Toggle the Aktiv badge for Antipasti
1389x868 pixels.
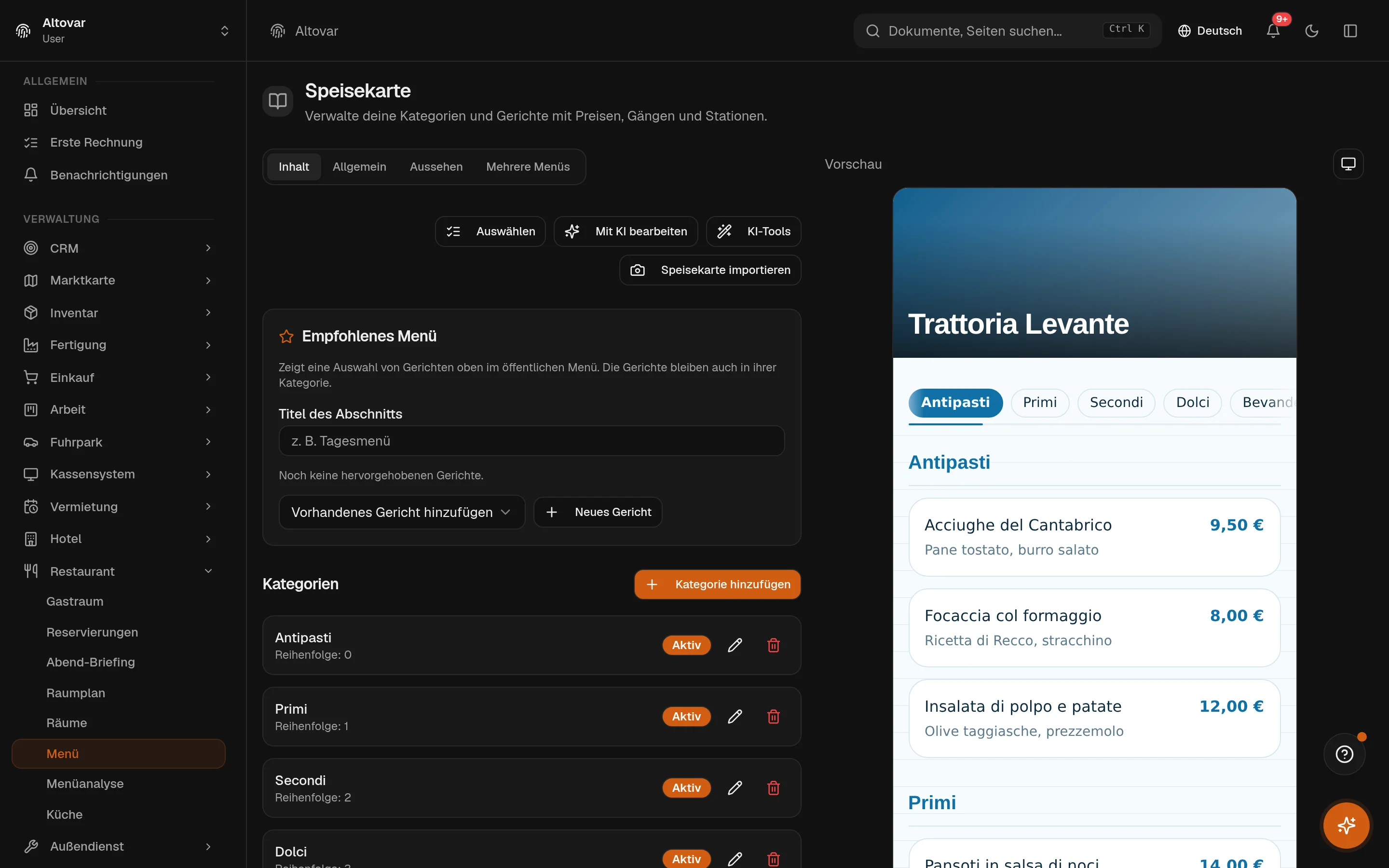pyautogui.click(x=686, y=645)
